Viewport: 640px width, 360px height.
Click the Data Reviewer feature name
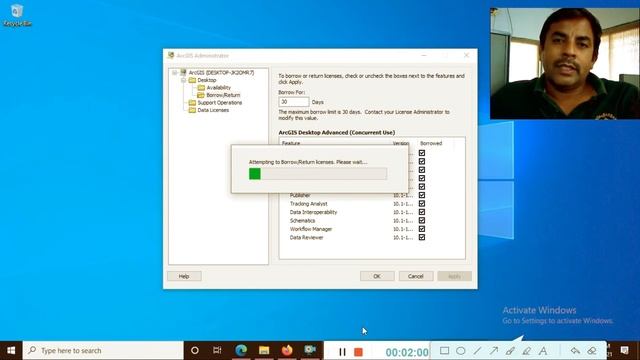(307, 237)
